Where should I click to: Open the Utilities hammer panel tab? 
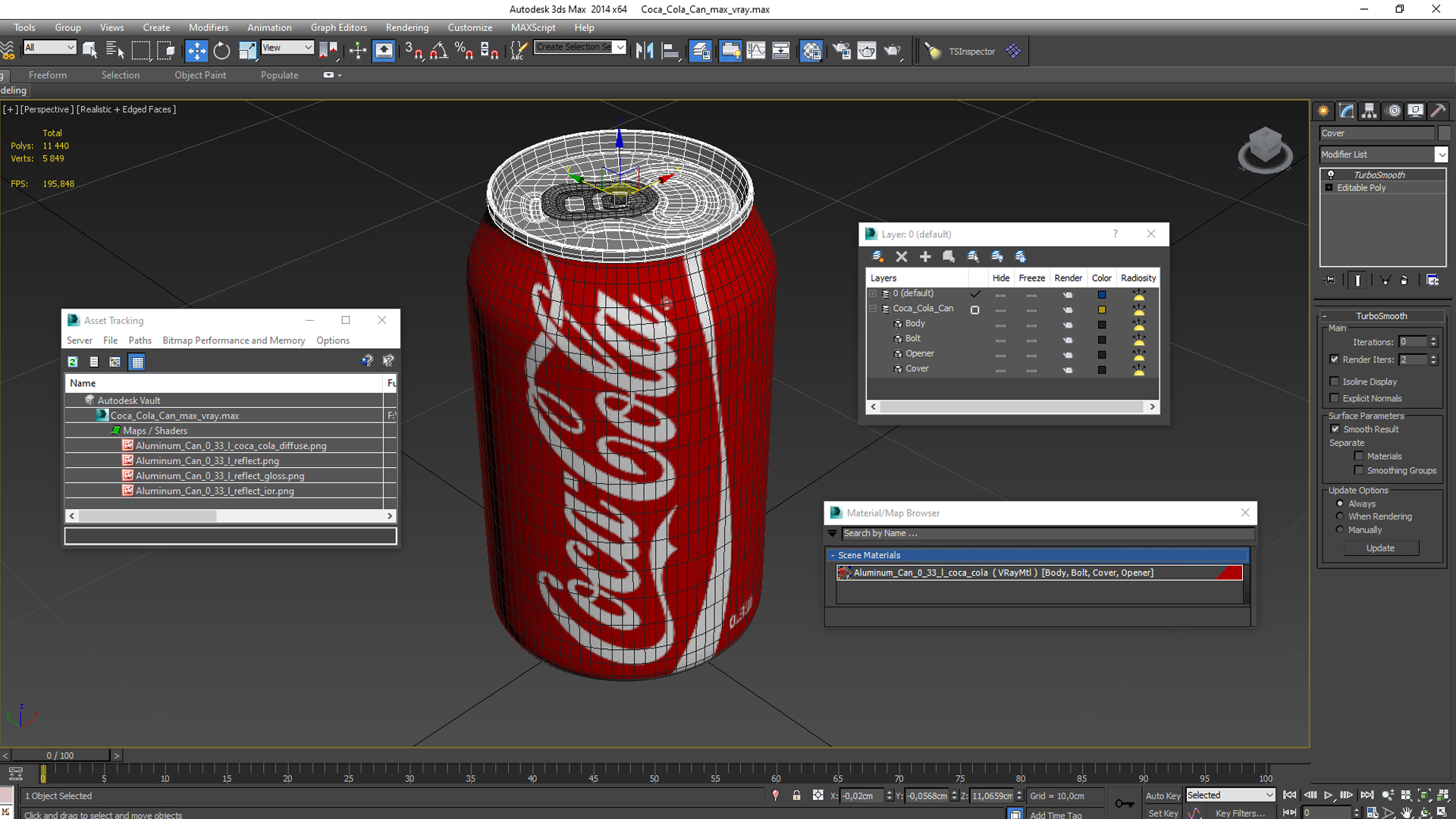point(1438,111)
